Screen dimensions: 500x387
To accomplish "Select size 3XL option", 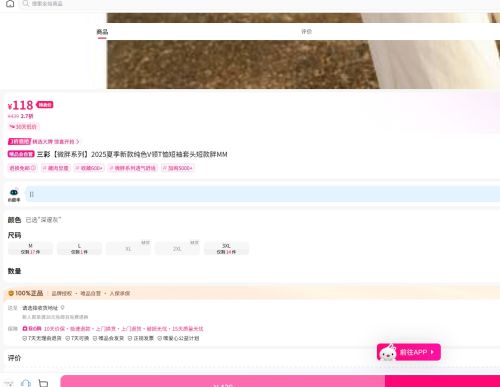I will click(x=226, y=249).
